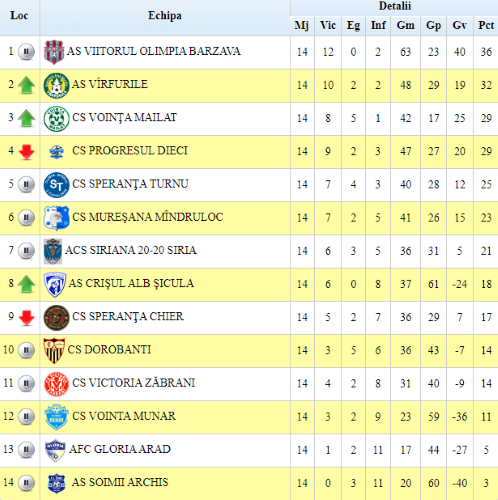The width and height of the screenshot is (498, 500).
Task: Select the Gm column header
Action: [x=405, y=25]
